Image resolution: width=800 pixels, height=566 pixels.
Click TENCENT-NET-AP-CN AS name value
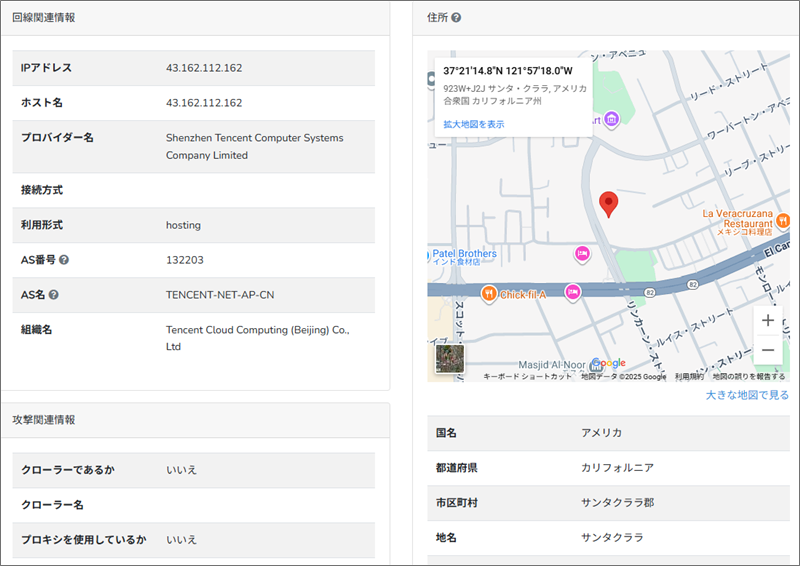point(220,295)
